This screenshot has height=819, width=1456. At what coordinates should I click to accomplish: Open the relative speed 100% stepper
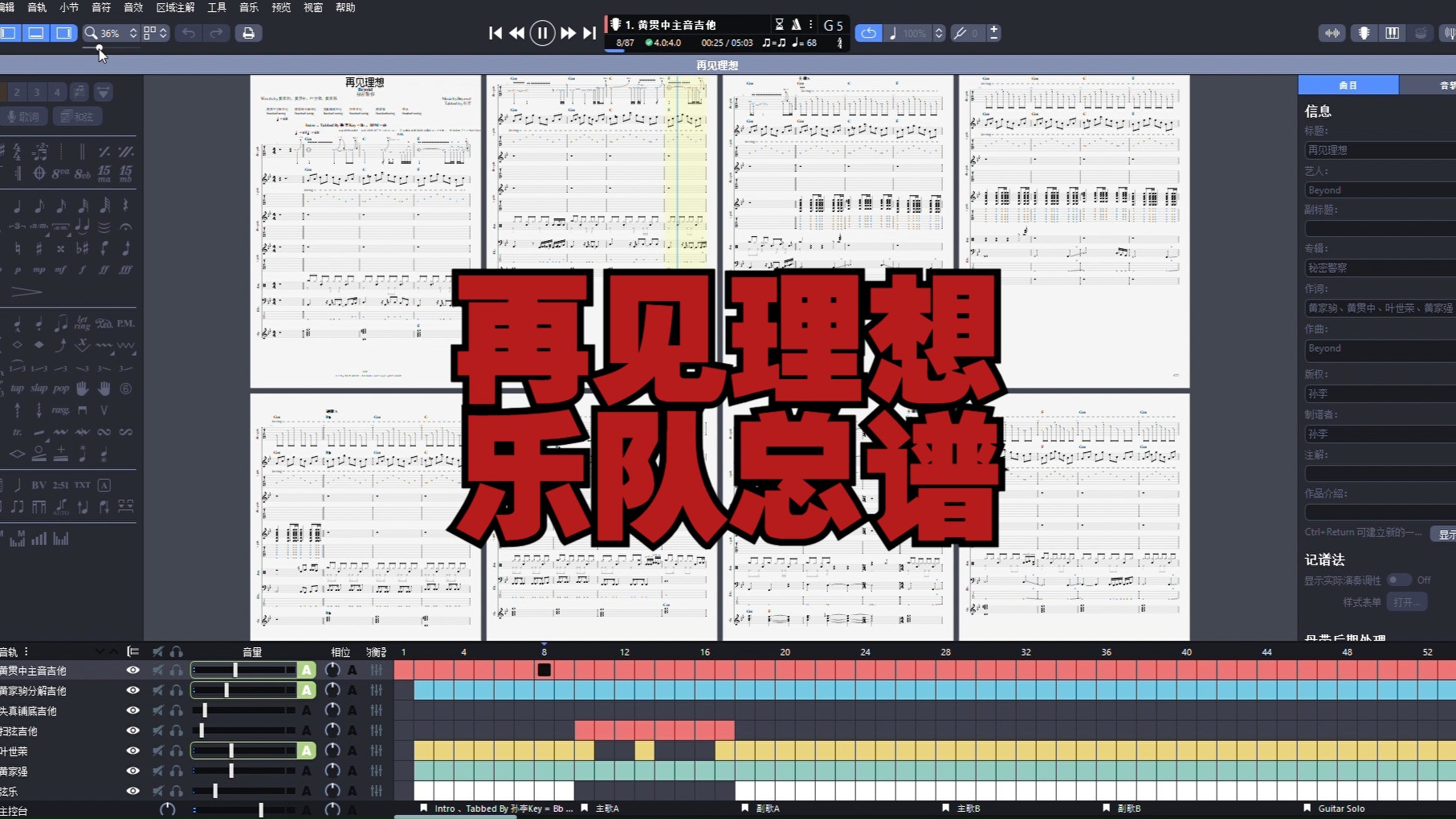(x=939, y=33)
